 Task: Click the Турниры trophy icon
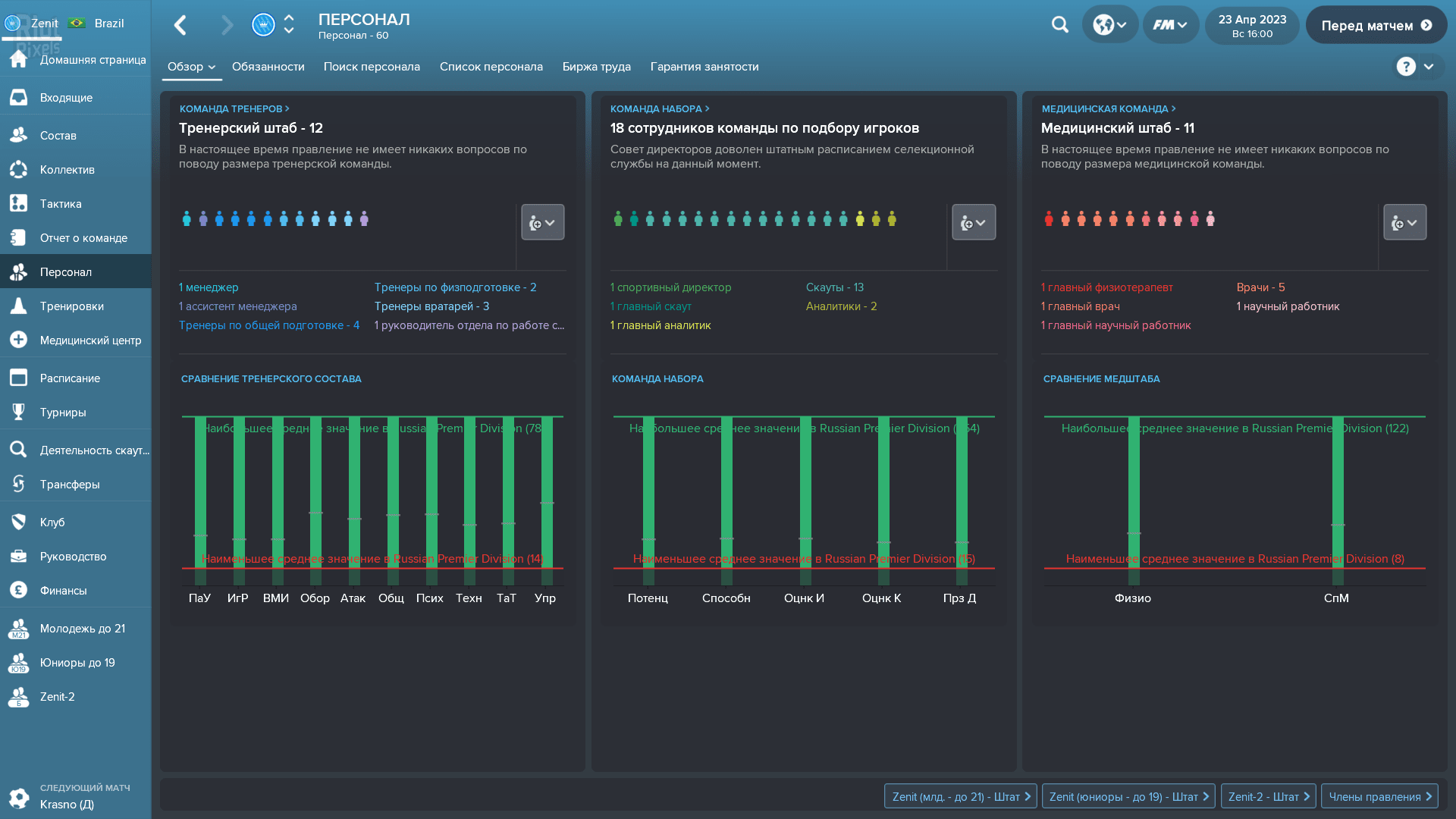coord(17,412)
